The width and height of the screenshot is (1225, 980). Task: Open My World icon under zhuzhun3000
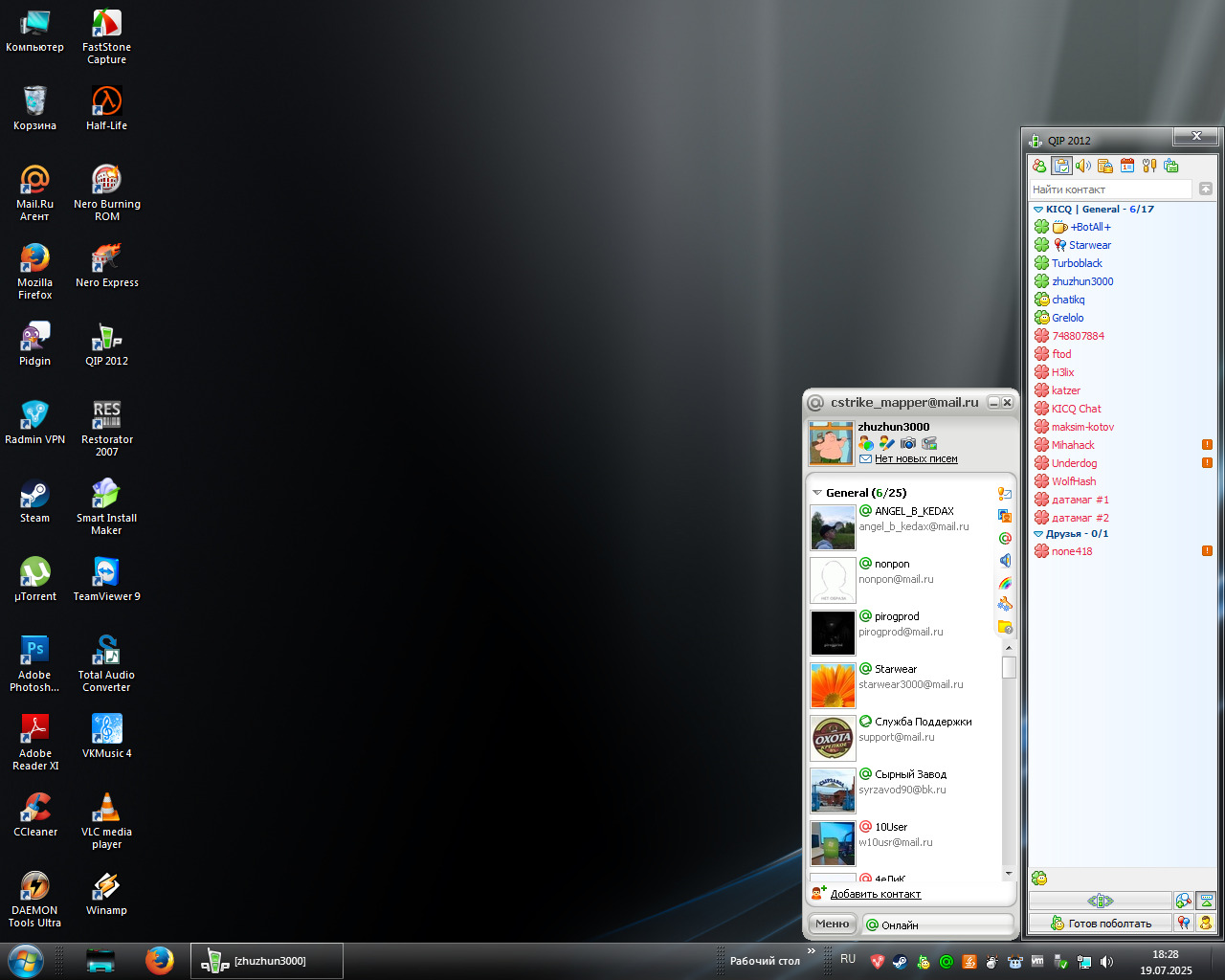pos(866,443)
